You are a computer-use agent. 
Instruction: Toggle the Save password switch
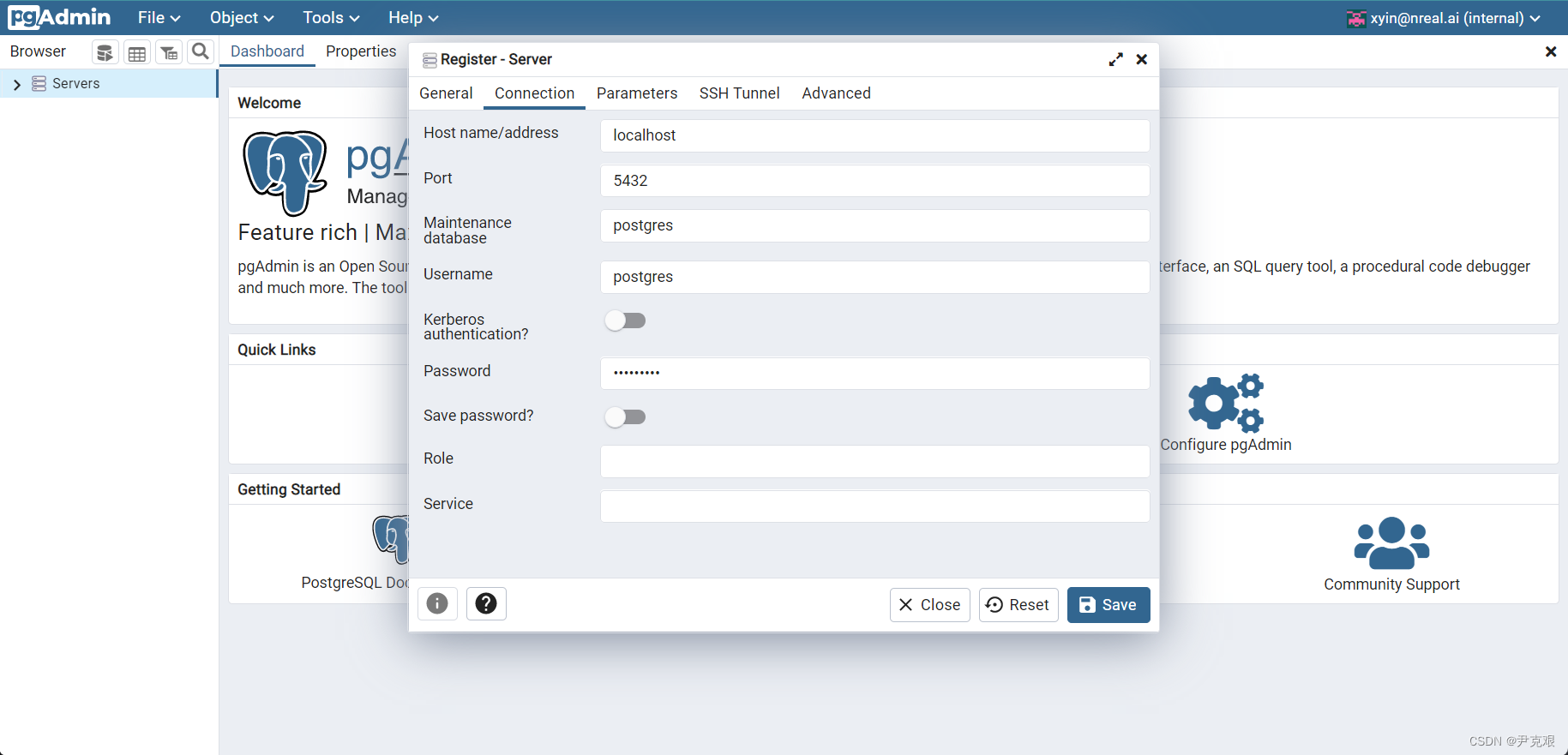click(x=625, y=417)
